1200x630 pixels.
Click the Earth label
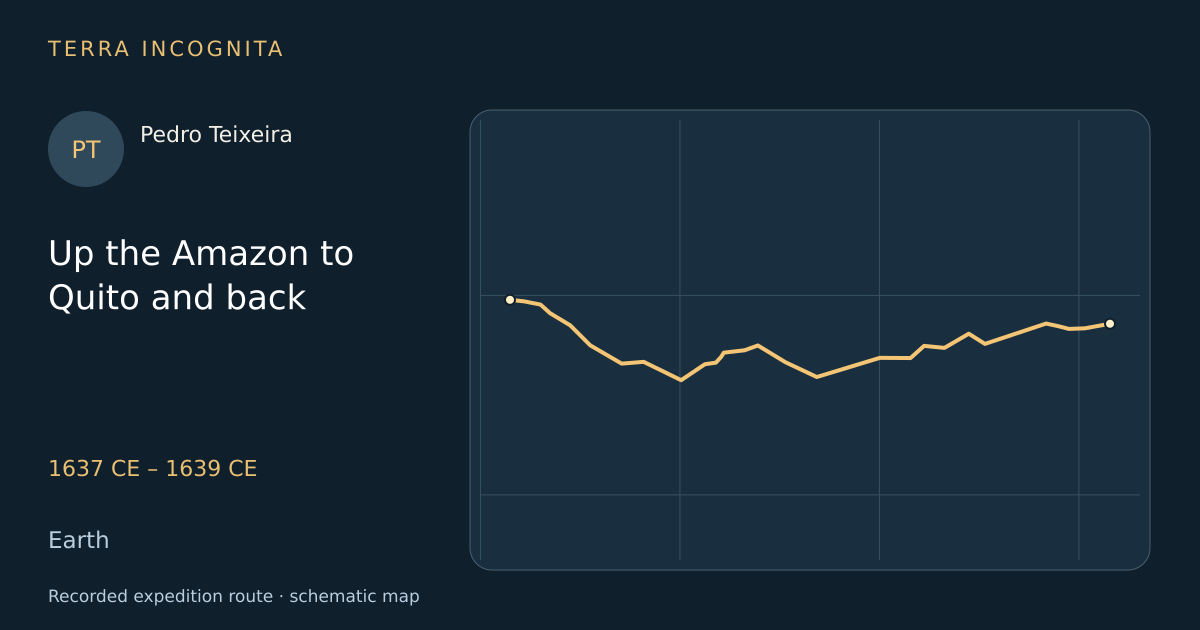(79, 540)
